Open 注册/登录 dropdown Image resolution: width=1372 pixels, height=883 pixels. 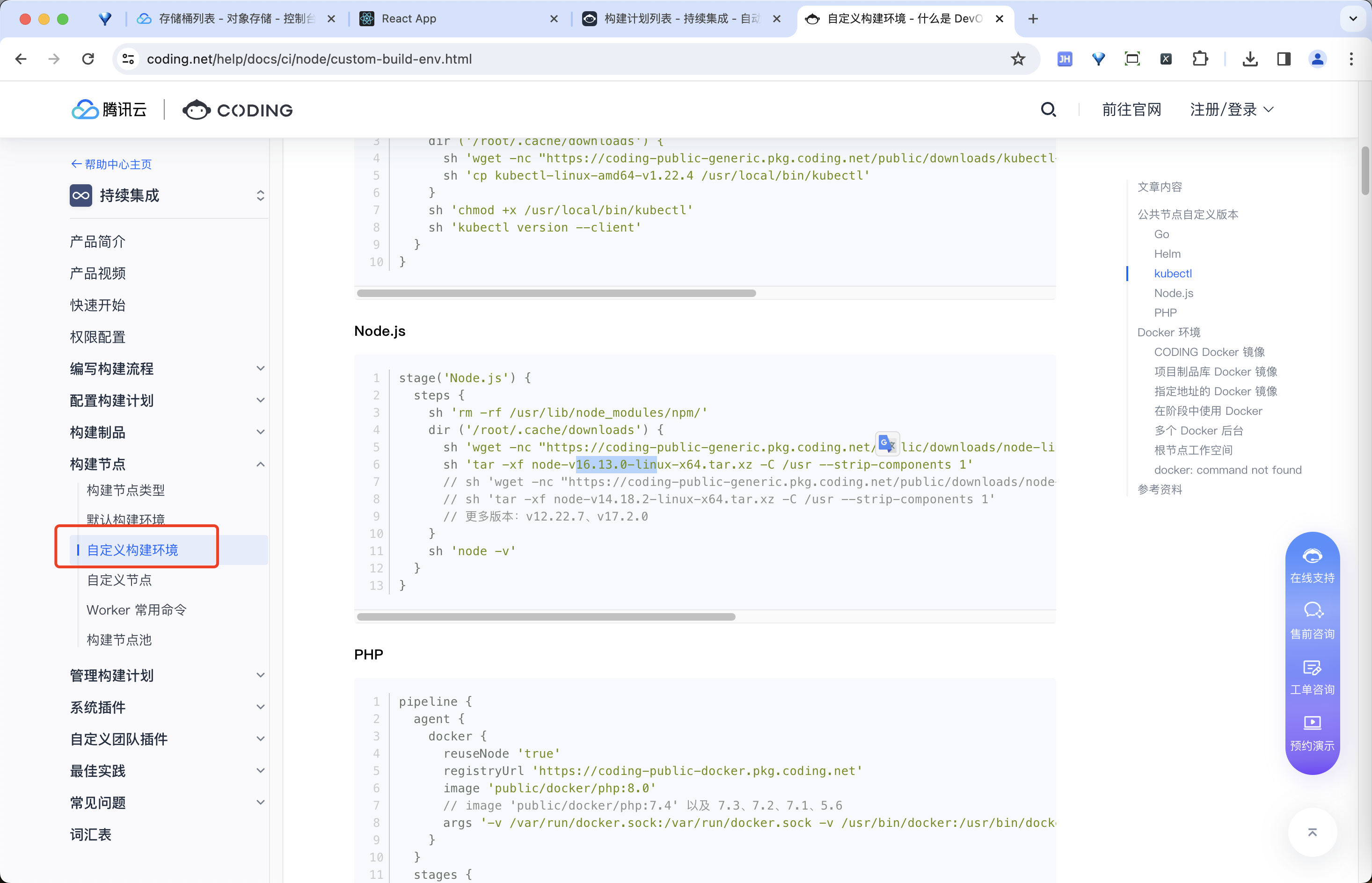(1232, 109)
